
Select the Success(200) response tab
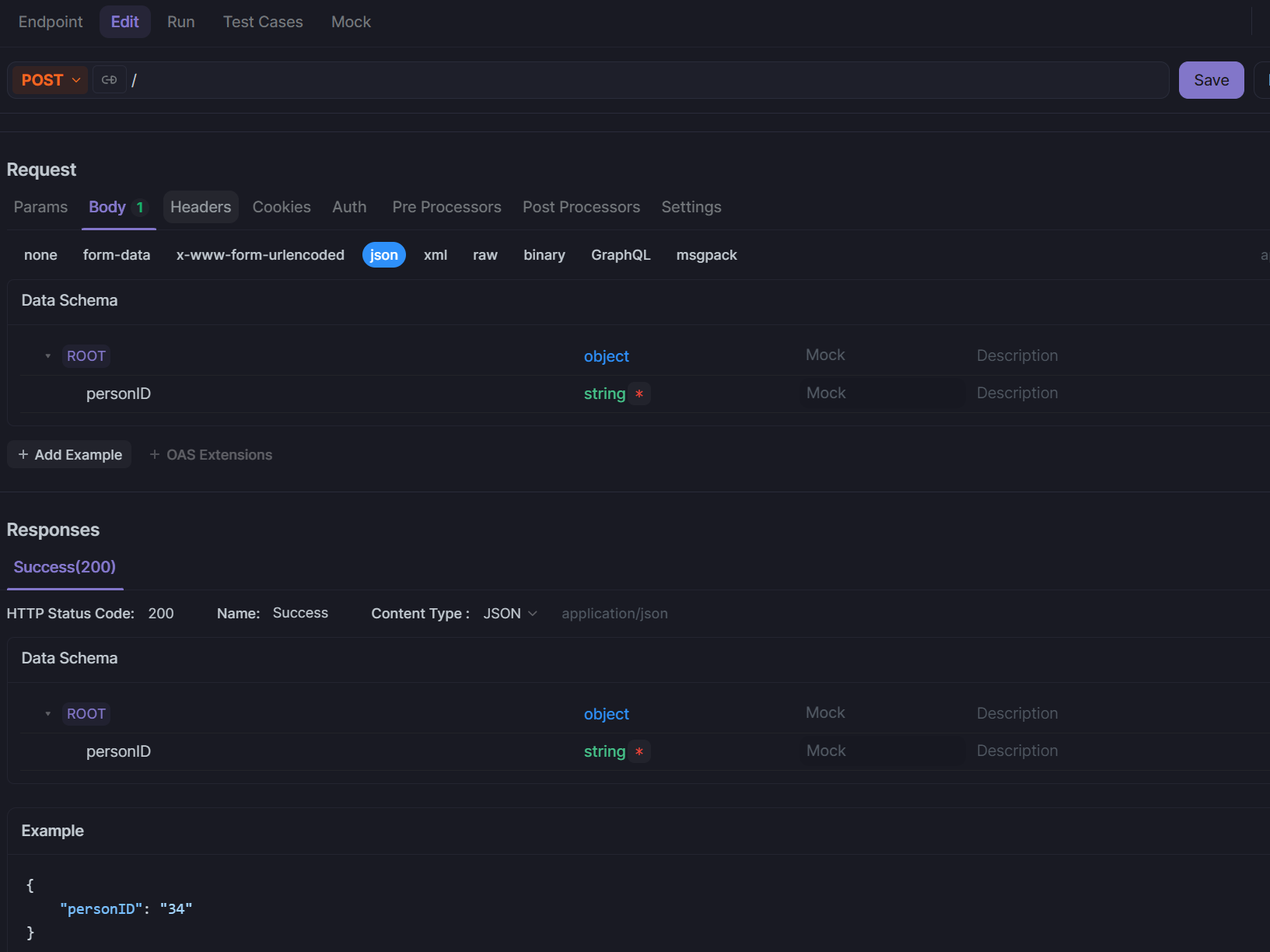[65, 567]
